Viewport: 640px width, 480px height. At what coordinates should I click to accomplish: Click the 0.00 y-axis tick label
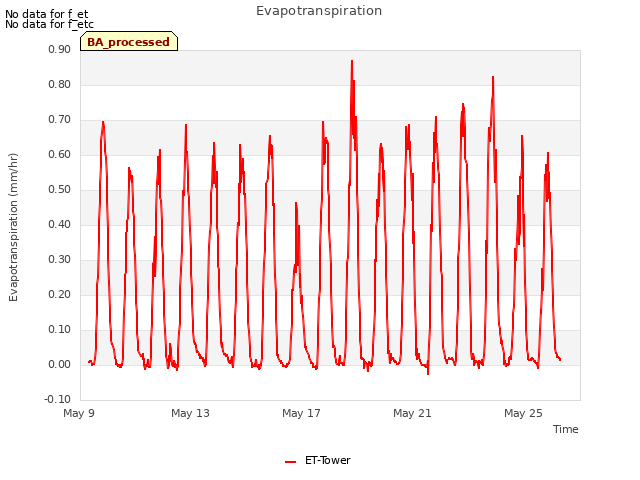click(60, 364)
